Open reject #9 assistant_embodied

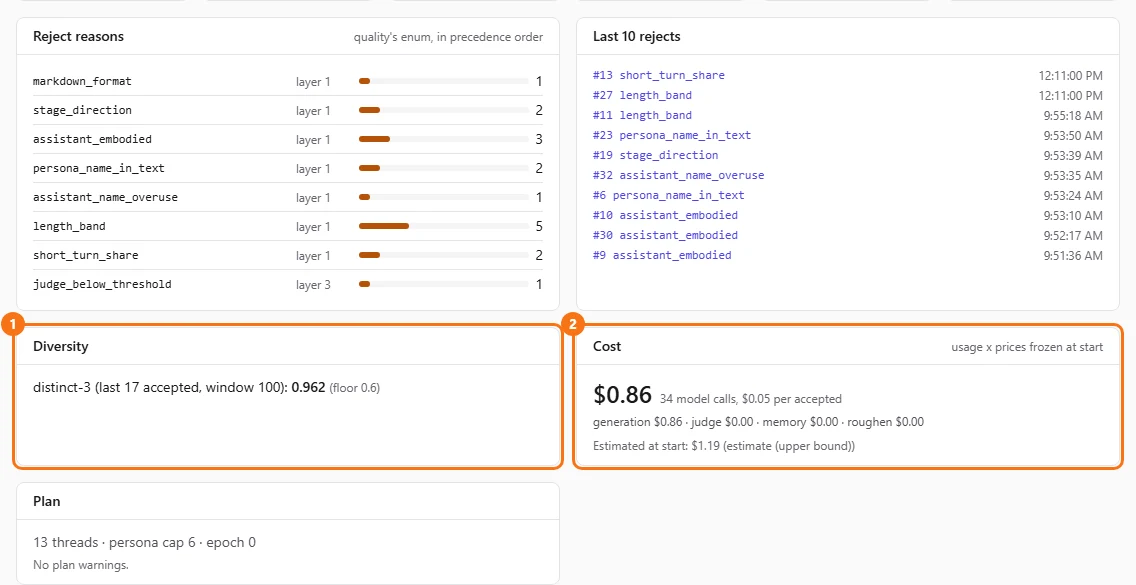tap(662, 255)
